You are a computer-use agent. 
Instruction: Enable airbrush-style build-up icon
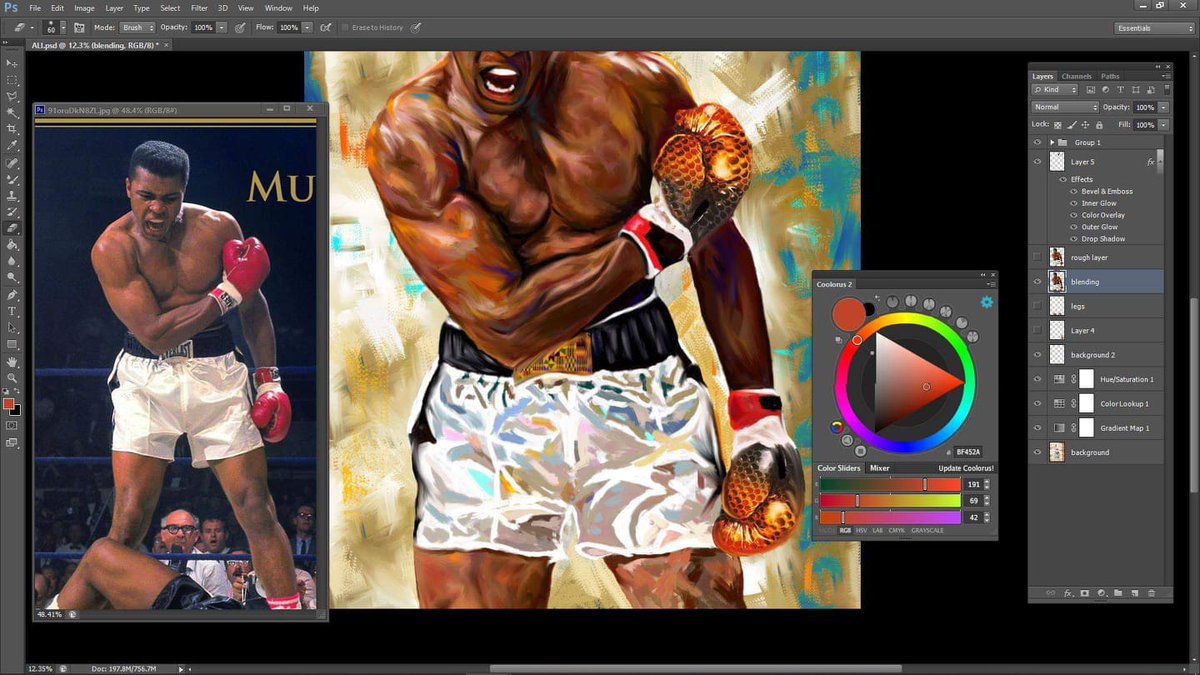tap(326, 28)
